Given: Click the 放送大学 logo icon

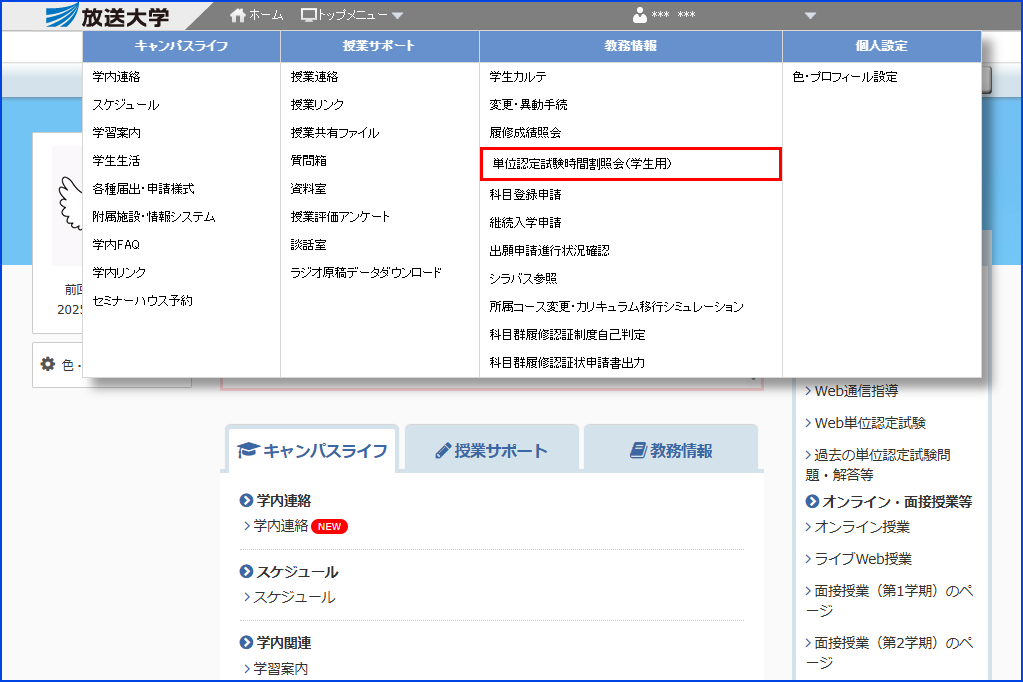Looking at the screenshot, I should click(x=62, y=14).
